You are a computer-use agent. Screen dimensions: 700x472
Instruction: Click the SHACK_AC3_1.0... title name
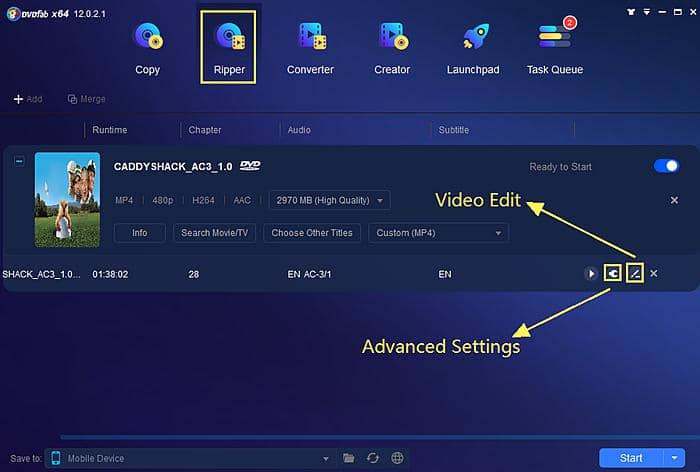41,274
